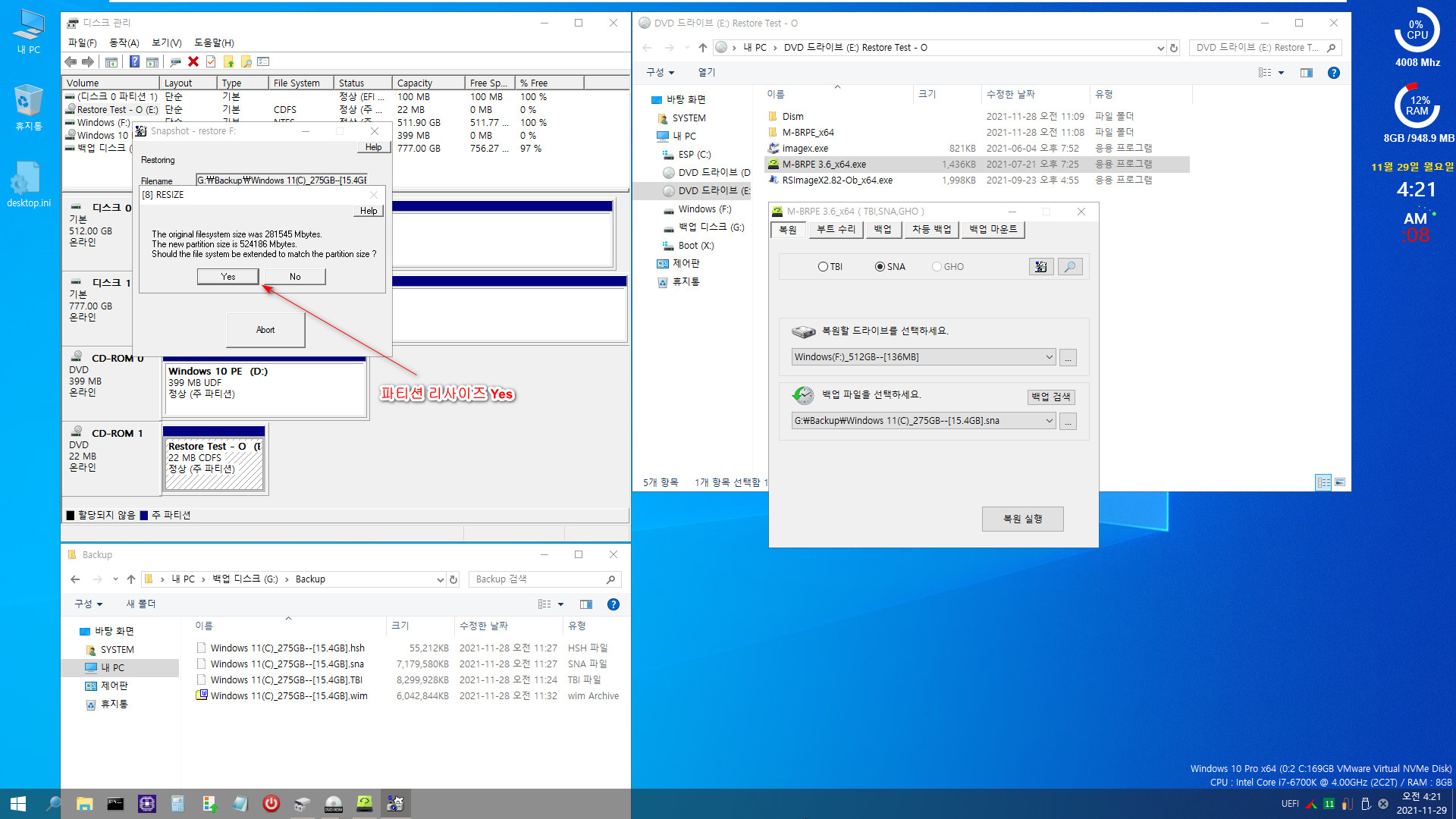Expand the restore drive Windows(F:) combo box
The width and height of the screenshot is (1456, 819).
click(x=1049, y=357)
